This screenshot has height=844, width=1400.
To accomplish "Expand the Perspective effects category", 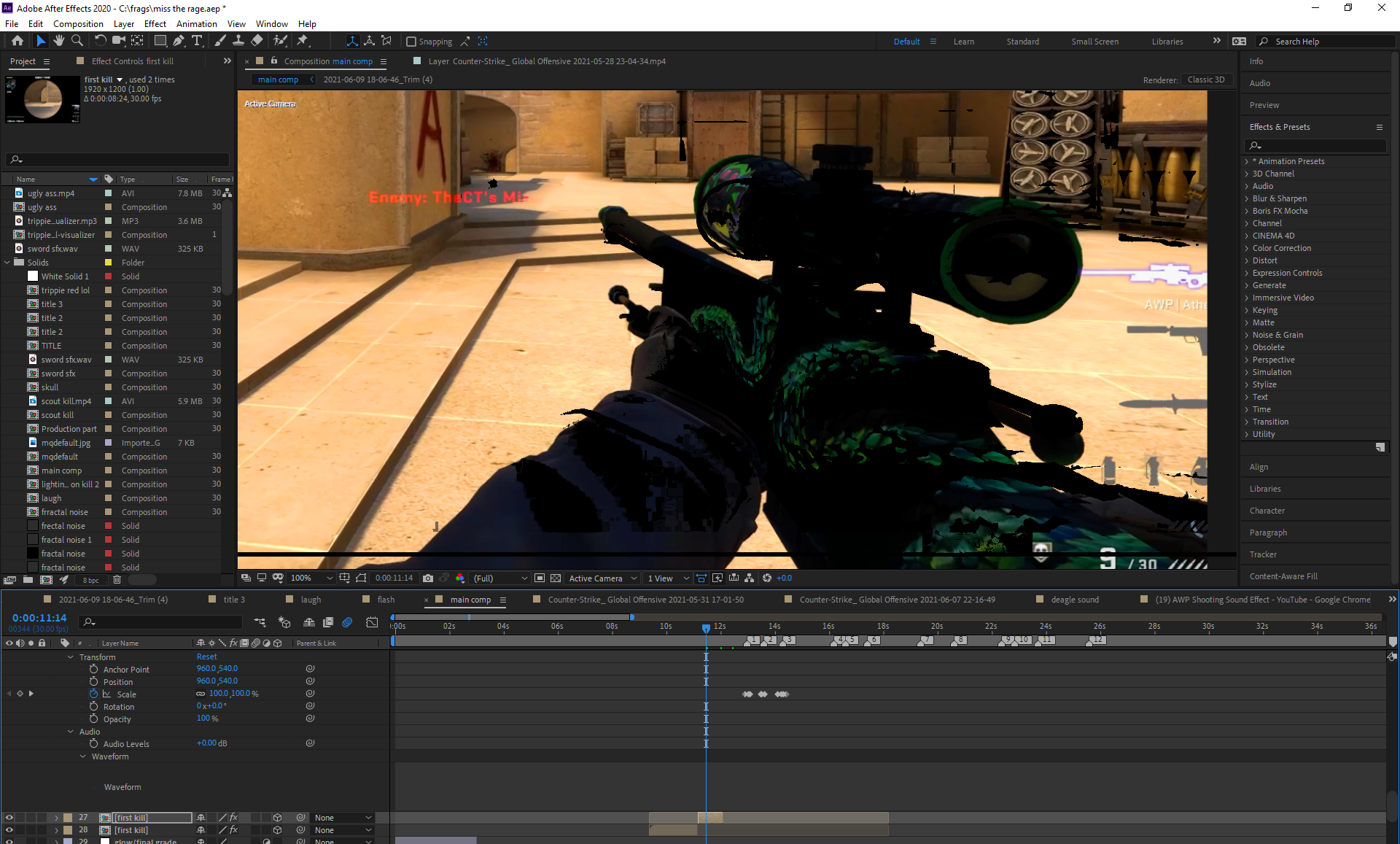I will [1274, 360].
